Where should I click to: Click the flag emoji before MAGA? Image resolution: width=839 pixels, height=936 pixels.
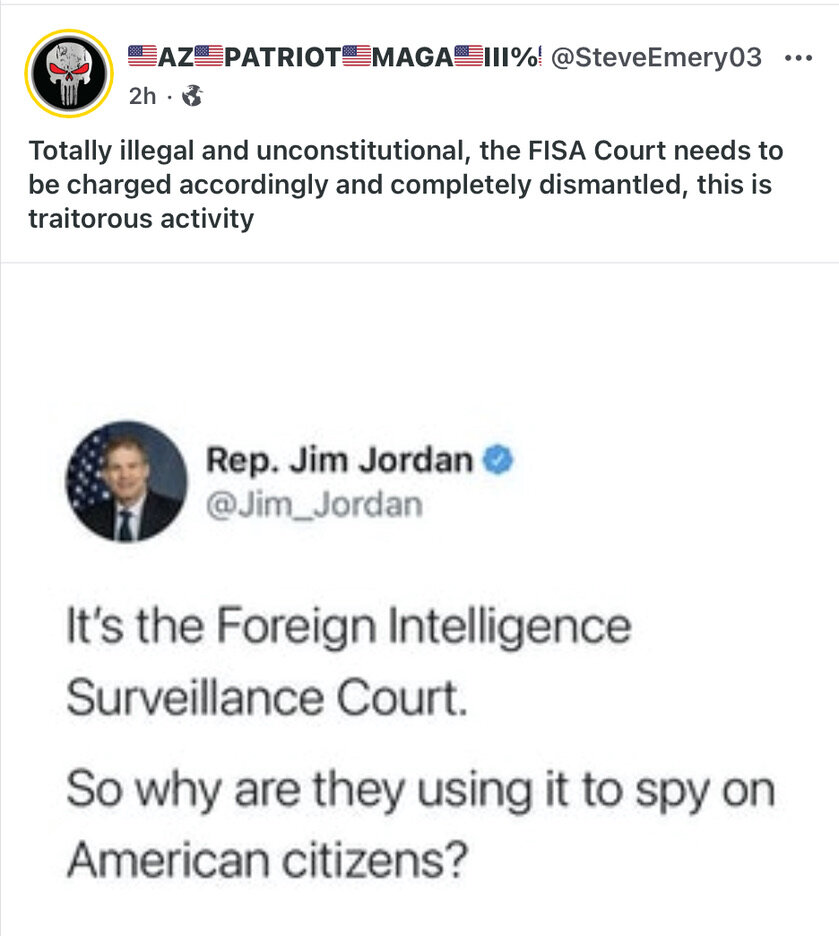point(356,56)
